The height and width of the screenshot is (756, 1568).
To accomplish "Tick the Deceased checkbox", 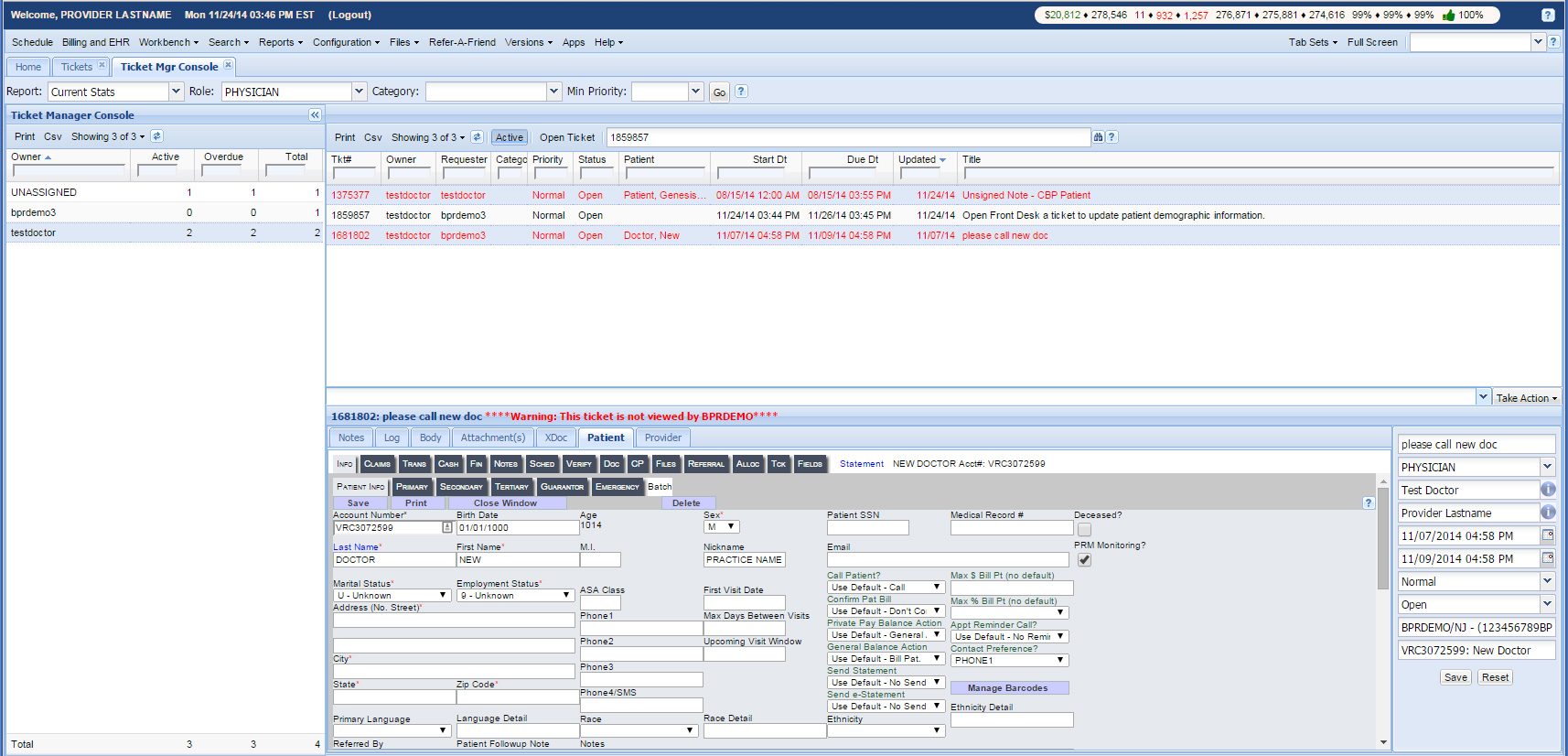I will pos(1084,529).
